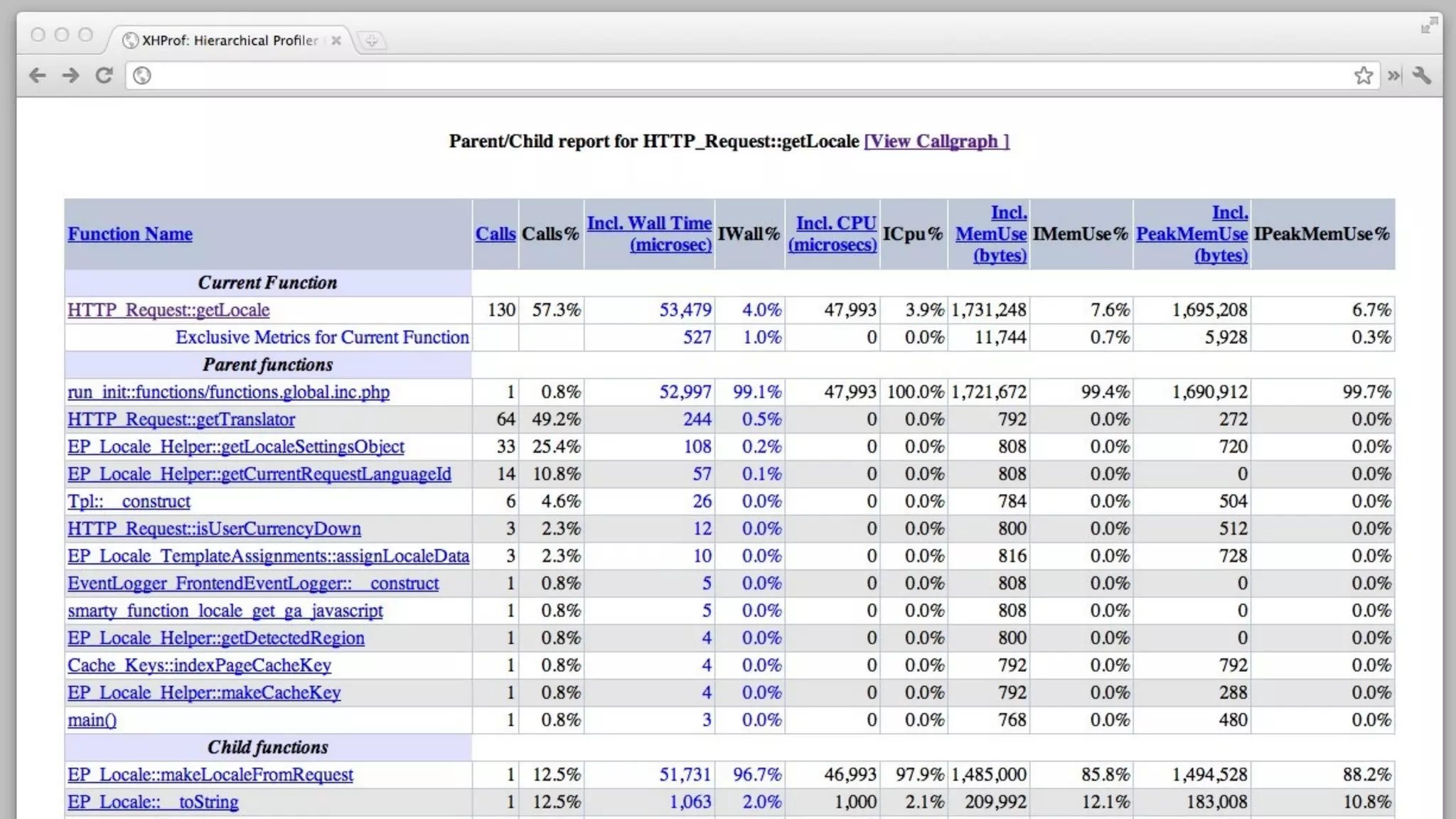Enter fullscreen with the top-right arrows icon
Screen dimensions: 1456x819
pyautogui.click(x=1429, y=26)
